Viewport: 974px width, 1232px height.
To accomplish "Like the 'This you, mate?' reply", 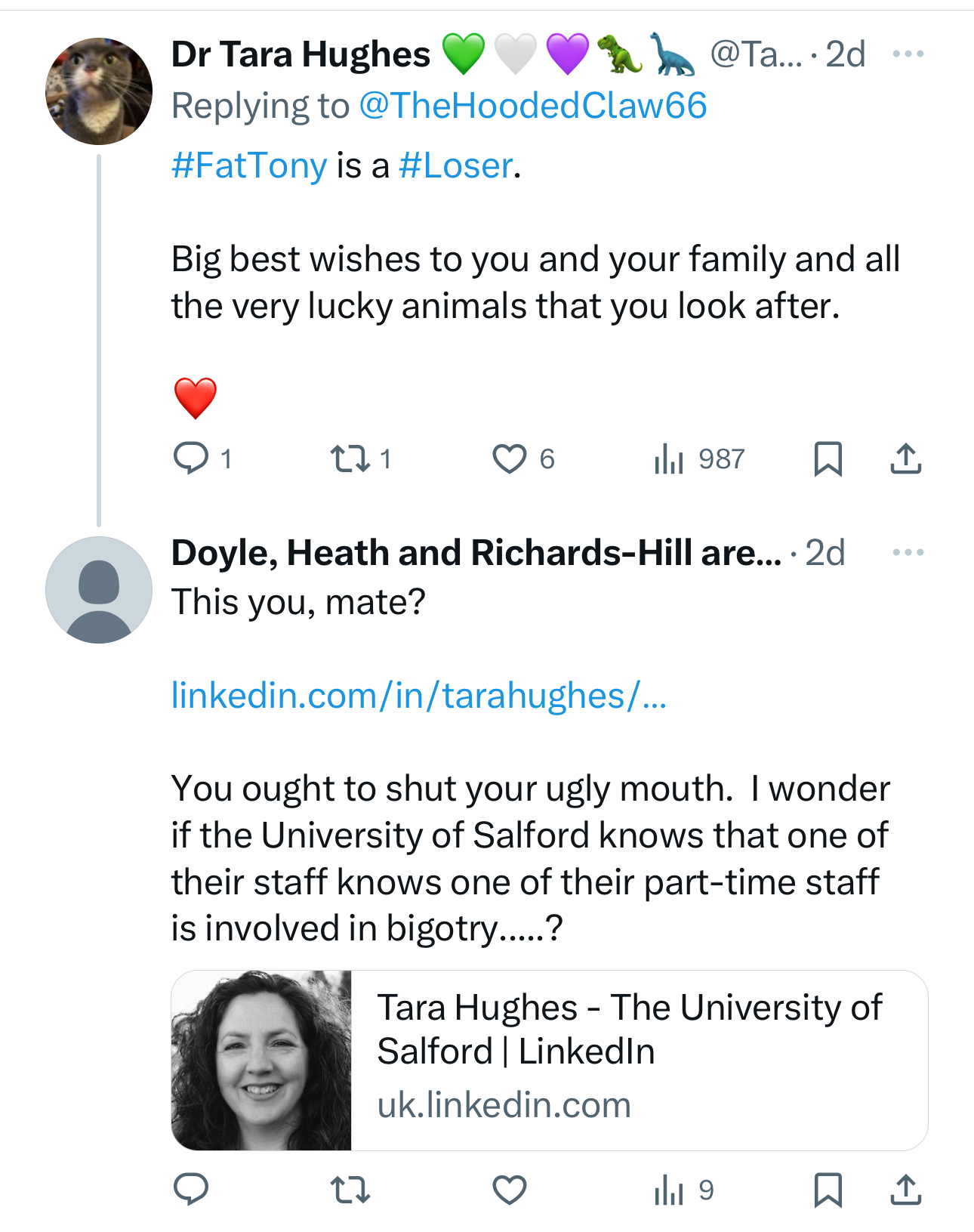I will (510, 1189).
